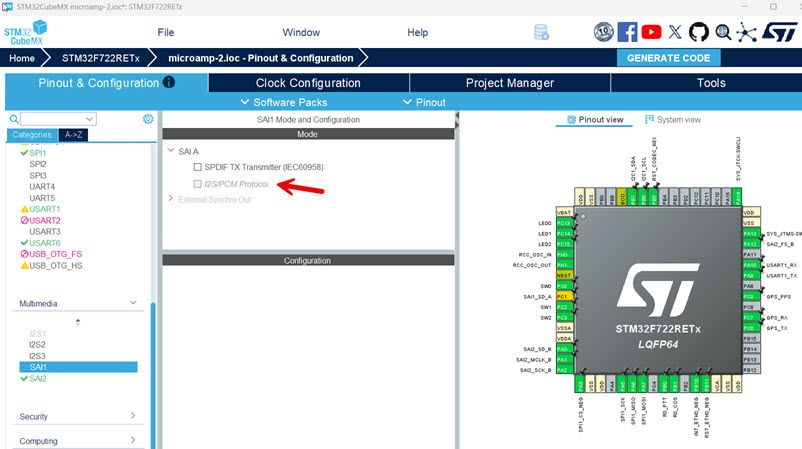Select the Pinout & Configuration tab
This screenshot has width=802, height=449.
tap(106, 83)
